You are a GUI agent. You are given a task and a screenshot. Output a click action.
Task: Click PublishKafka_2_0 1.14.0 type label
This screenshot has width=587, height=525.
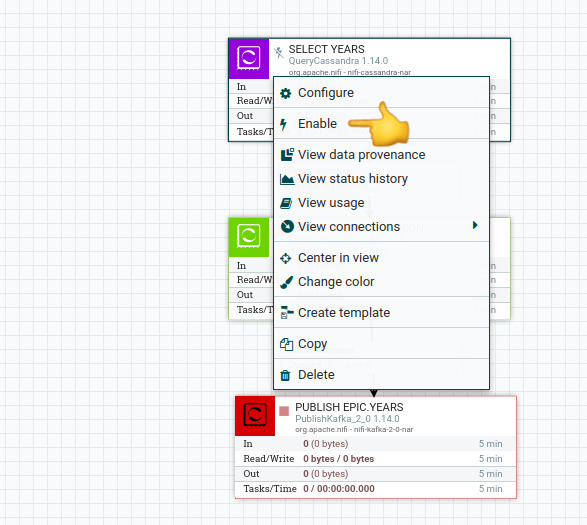coord(347,419)
